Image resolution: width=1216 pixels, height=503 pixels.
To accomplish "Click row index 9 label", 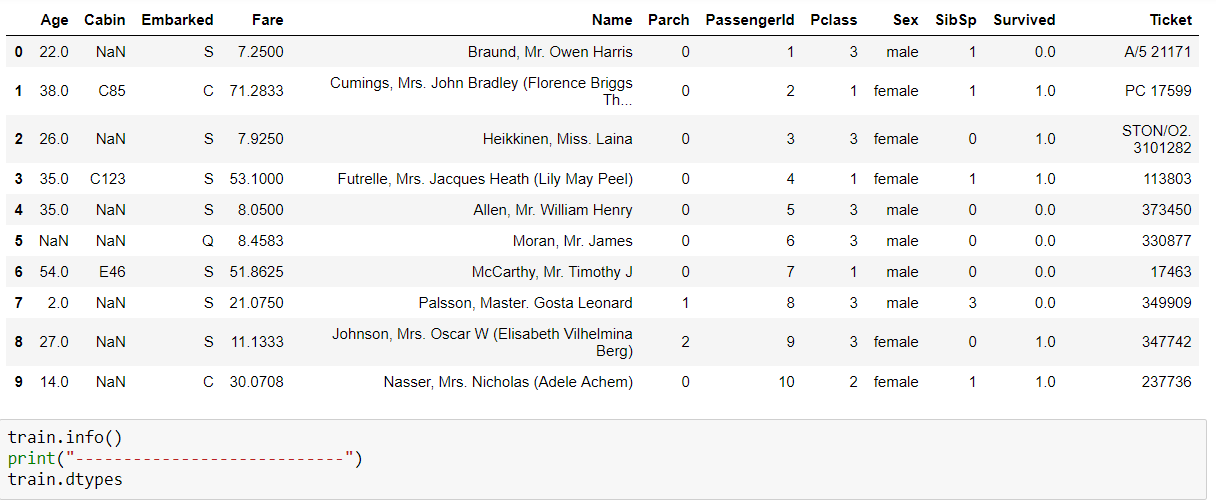I will pyautogui.click(x=19, y=382).
